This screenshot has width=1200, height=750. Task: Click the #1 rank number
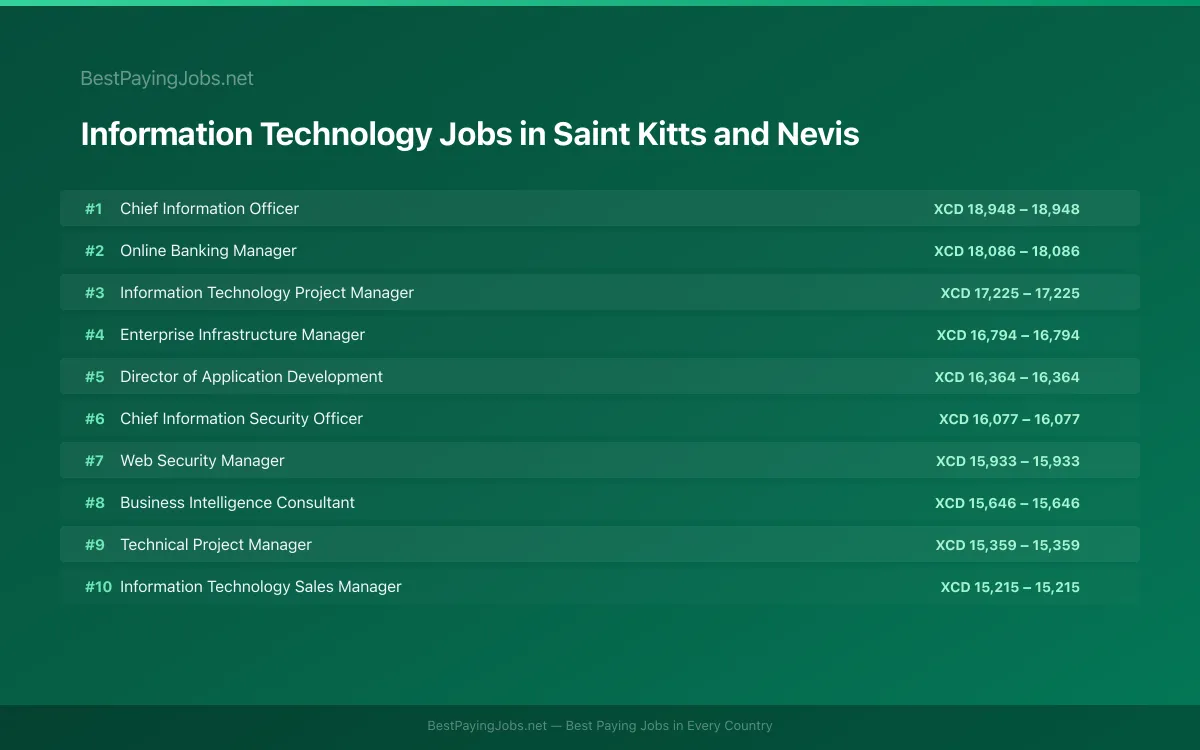(x=94, y=208)
